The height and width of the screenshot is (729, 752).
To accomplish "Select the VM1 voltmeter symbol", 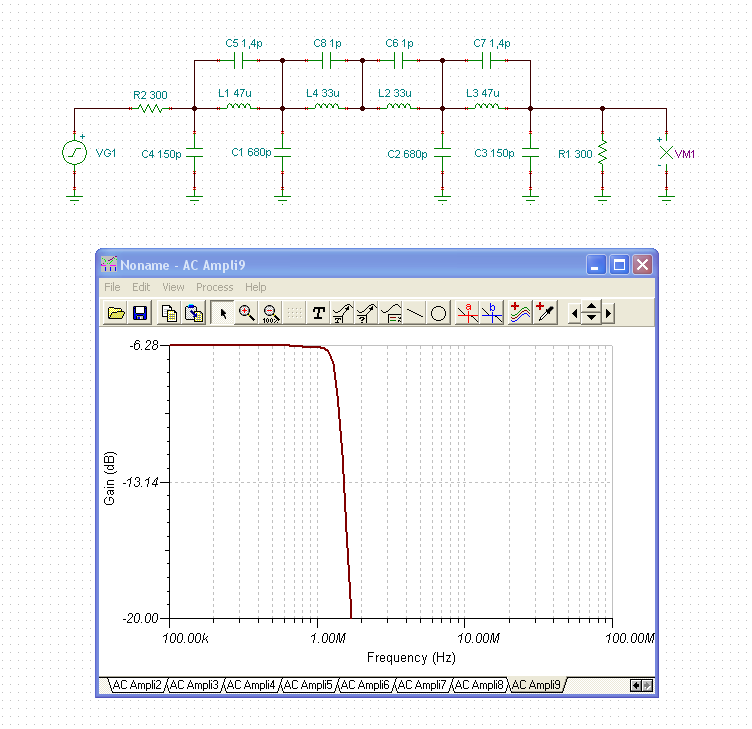I will 666,153.
